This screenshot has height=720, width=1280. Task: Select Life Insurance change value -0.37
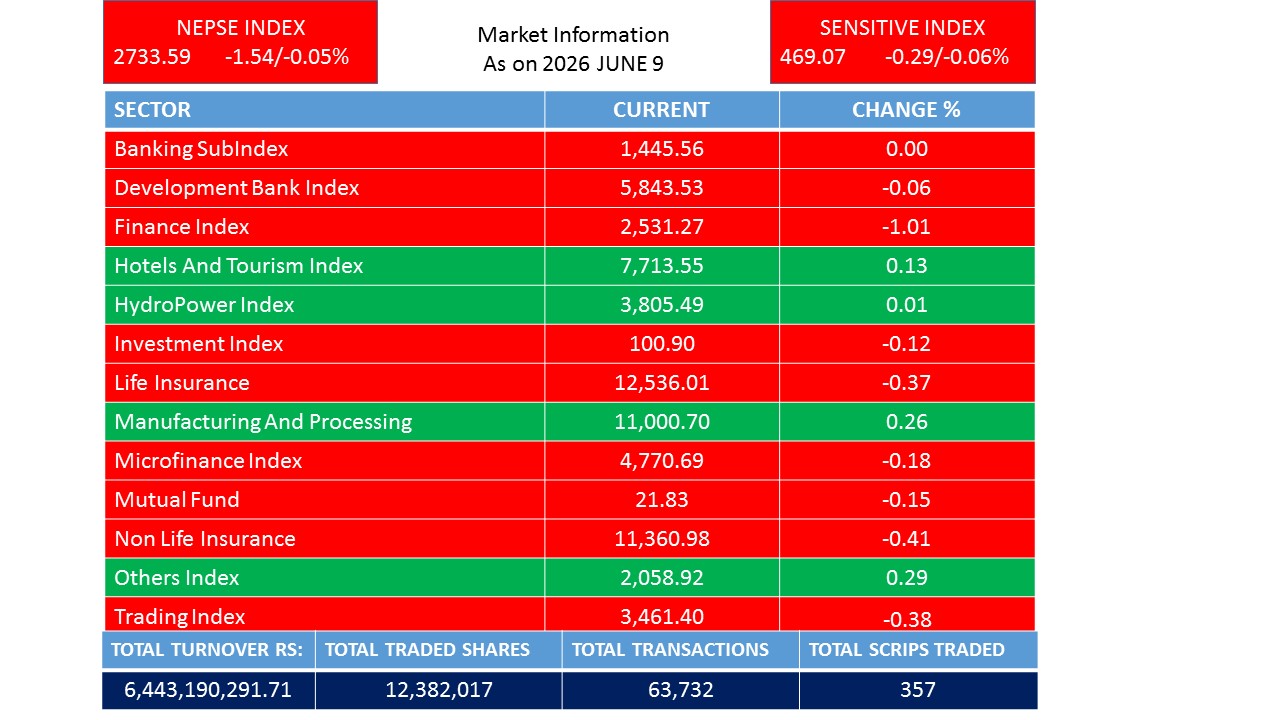[x=907, y=383]
